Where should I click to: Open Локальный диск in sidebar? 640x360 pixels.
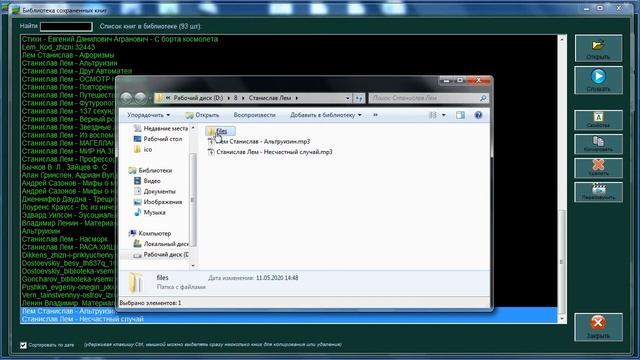click(161, 244)
